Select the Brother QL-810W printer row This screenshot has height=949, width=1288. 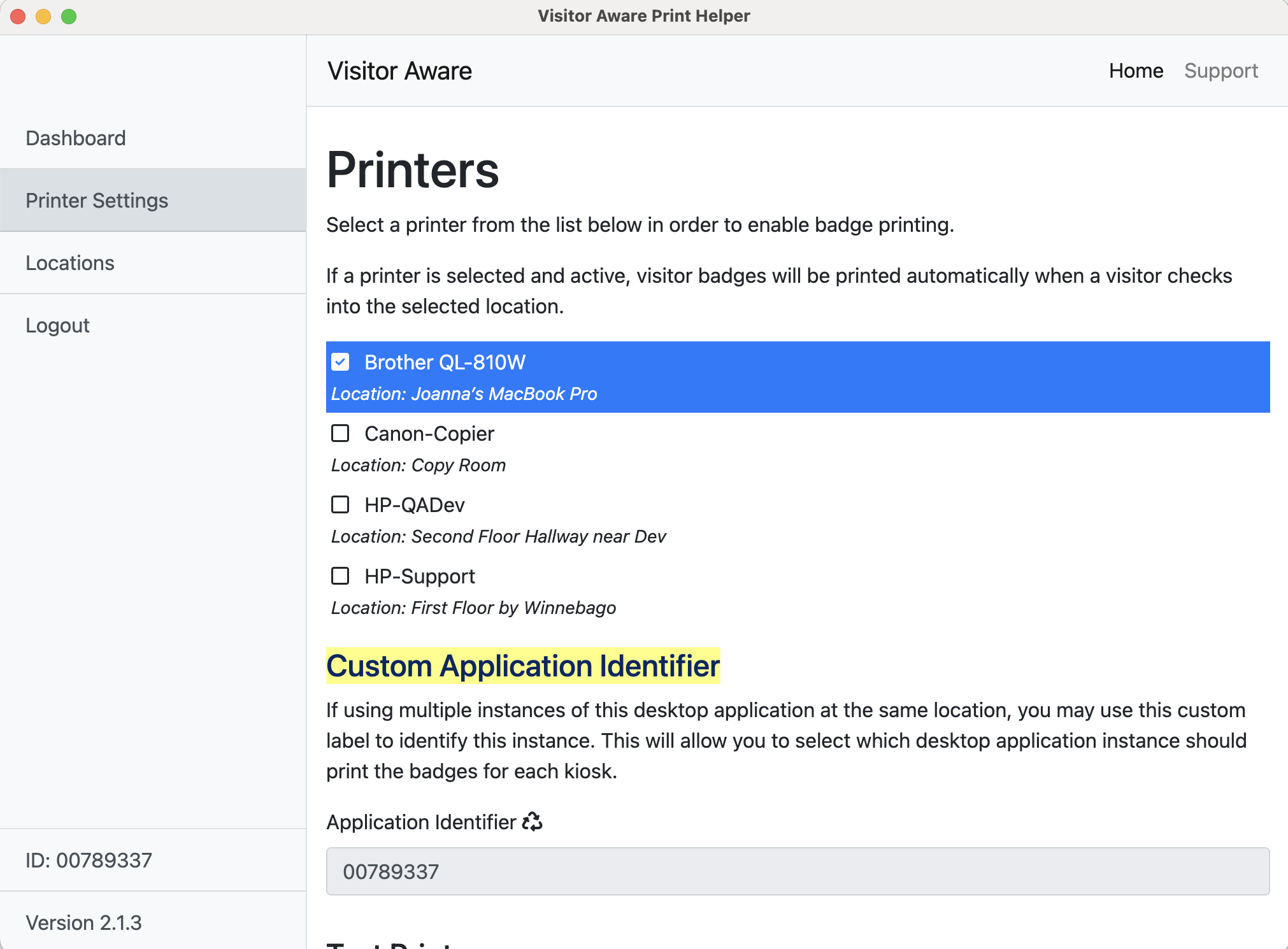(796, 377)
